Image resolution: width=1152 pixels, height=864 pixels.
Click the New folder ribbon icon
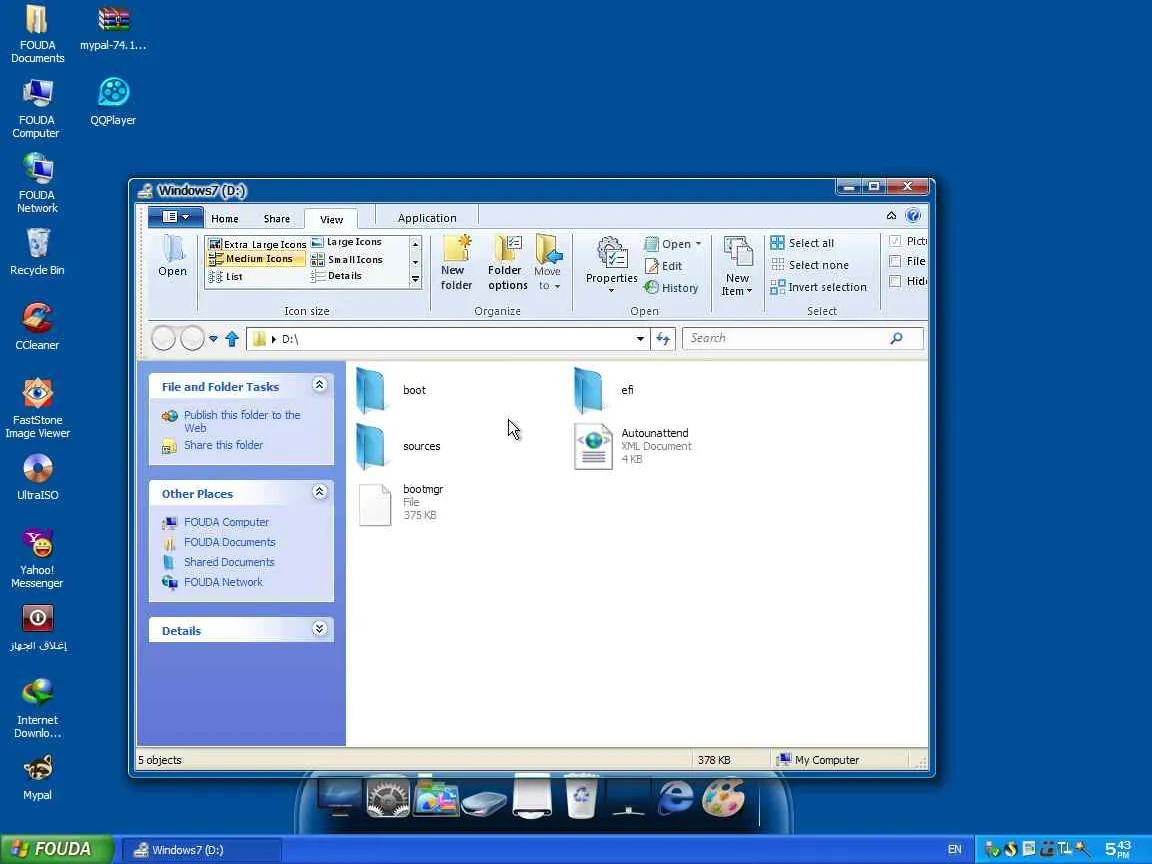click(456, 263)
